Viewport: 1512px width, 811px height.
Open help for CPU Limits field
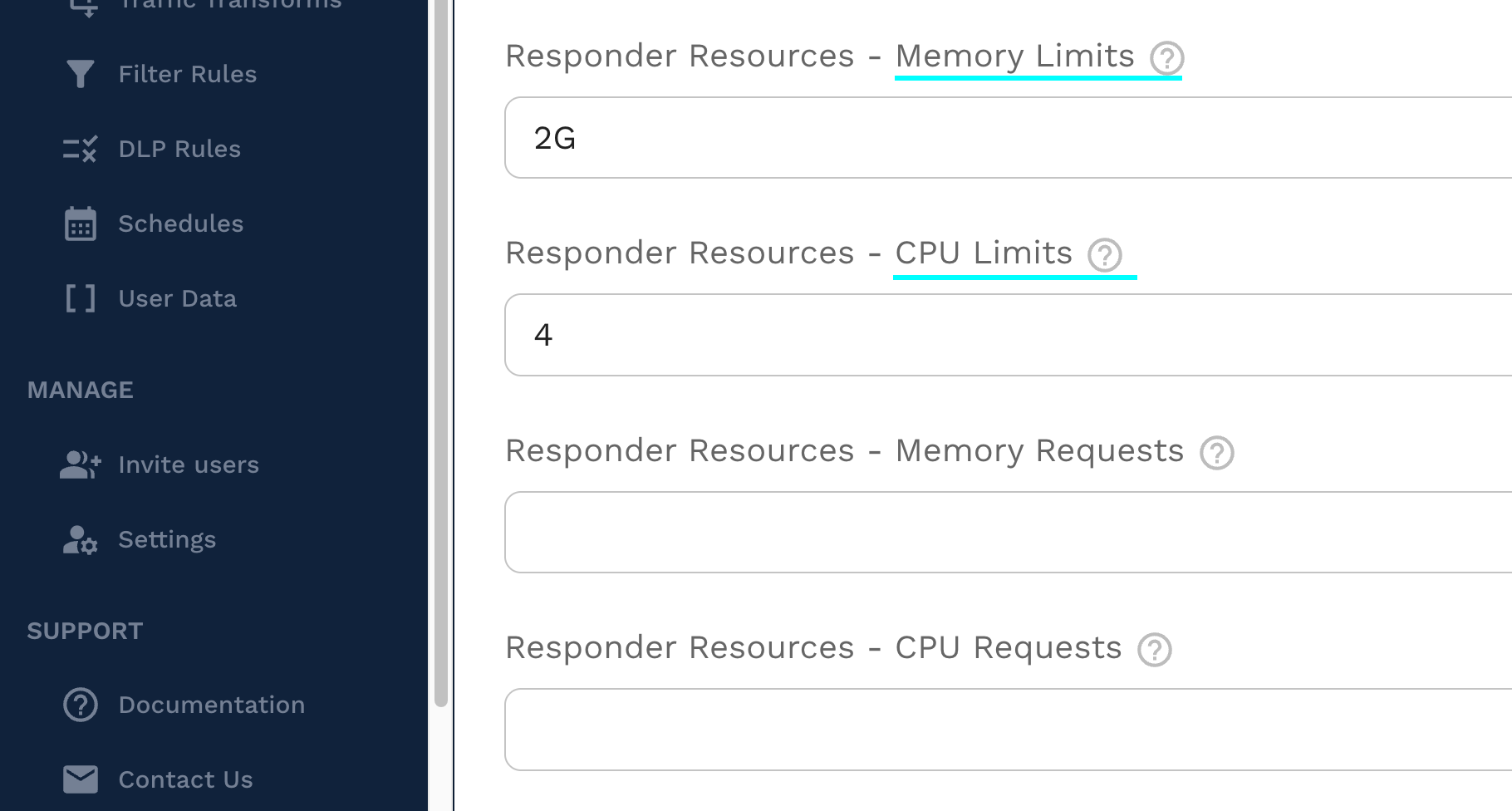pos(1106,255)
